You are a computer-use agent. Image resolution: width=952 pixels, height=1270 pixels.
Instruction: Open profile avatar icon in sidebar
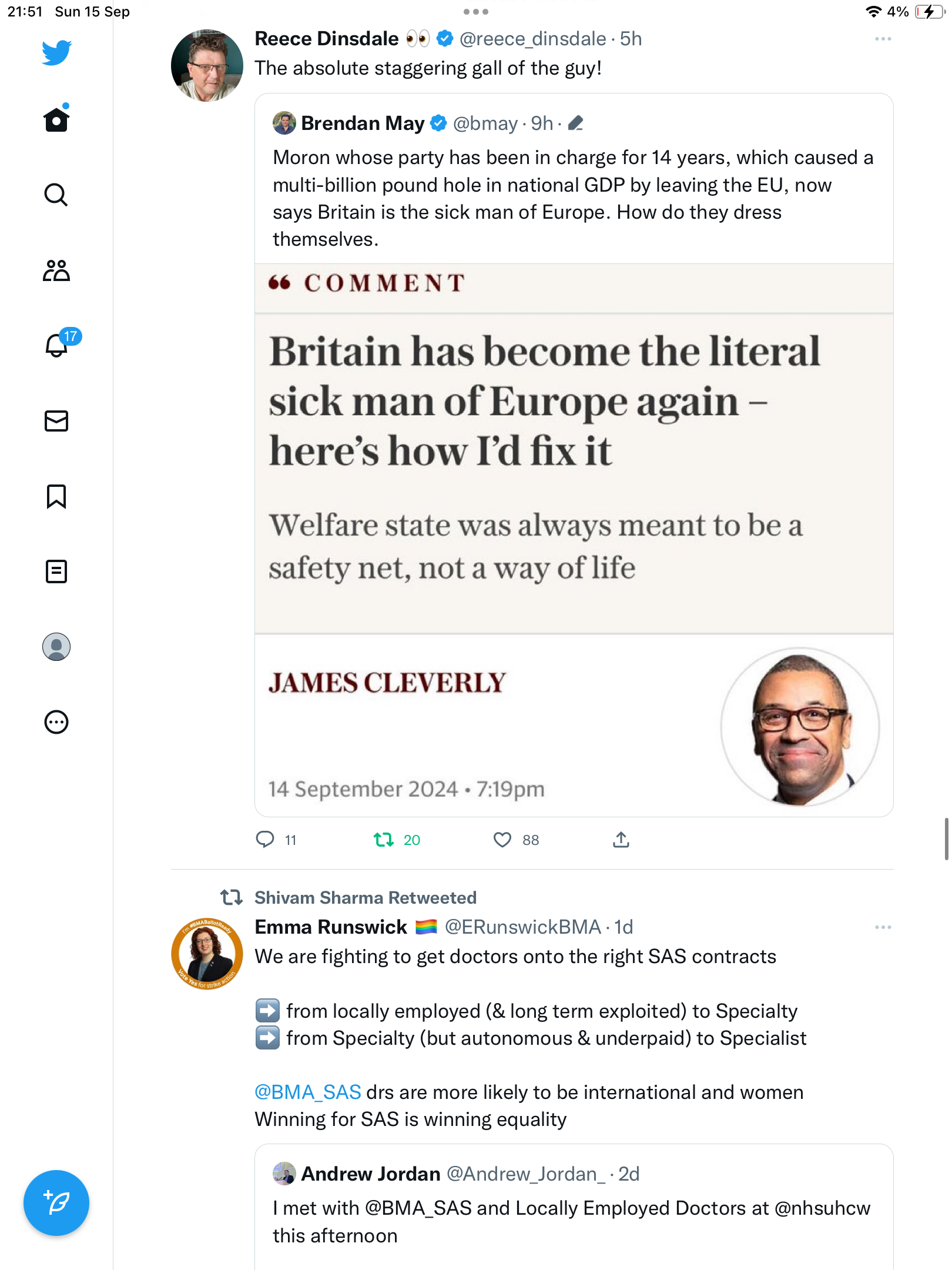[56, 647]
